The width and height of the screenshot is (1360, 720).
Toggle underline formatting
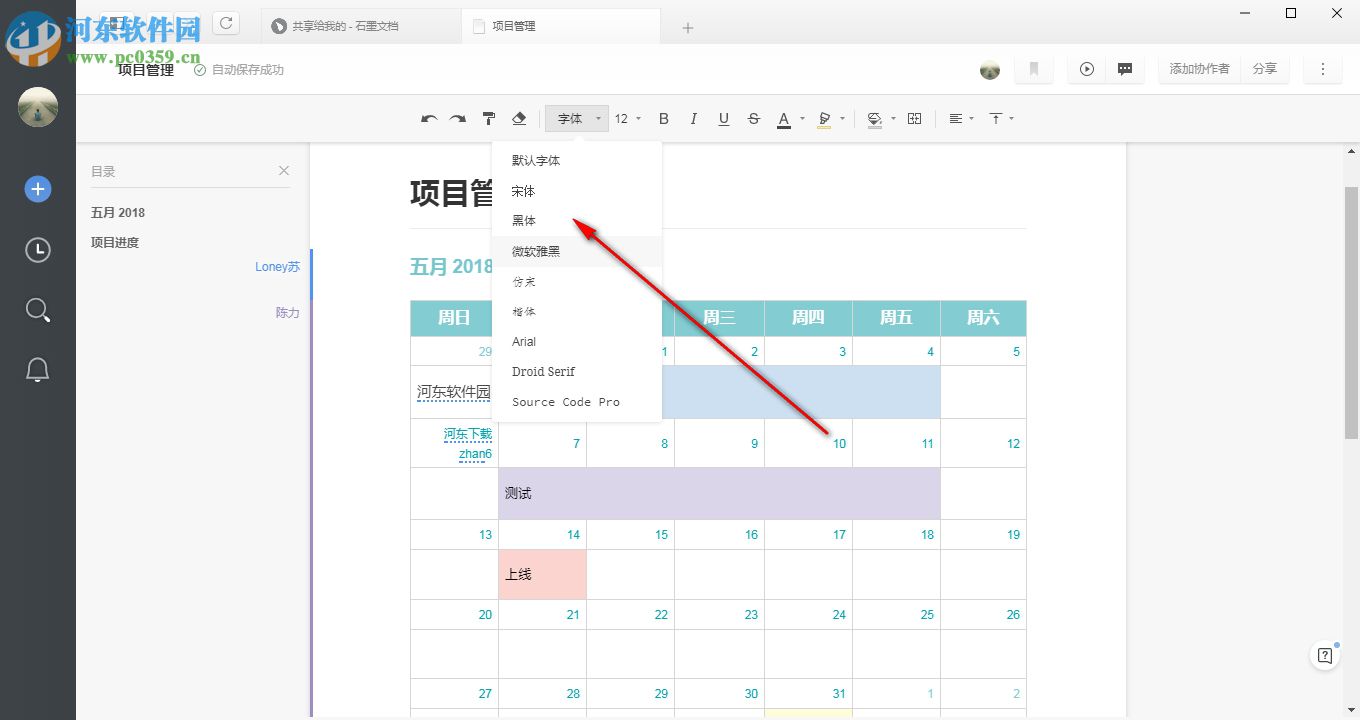pyautogui.click(x=724, y=119)
